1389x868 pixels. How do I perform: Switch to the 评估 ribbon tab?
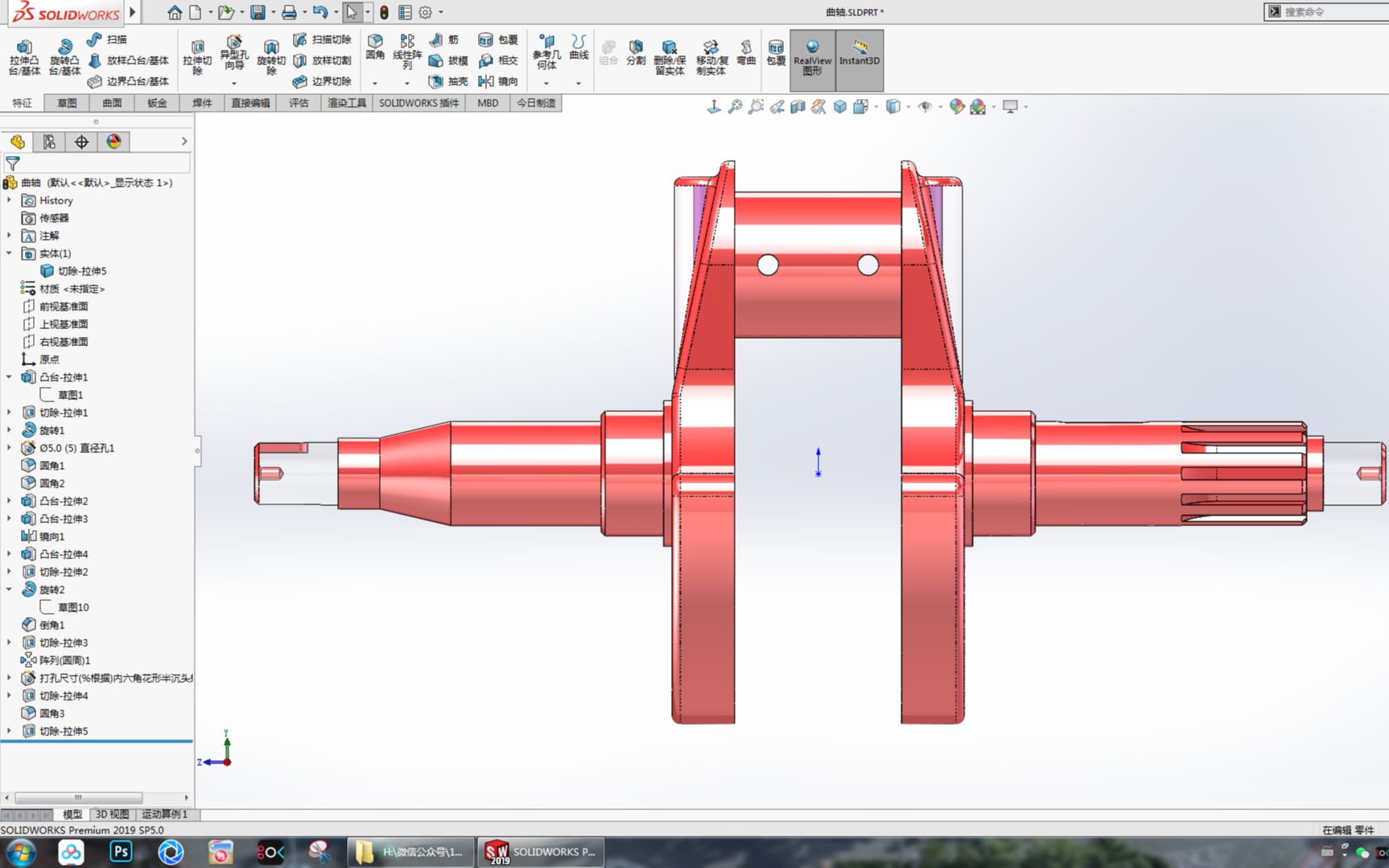tap(299, 102)
